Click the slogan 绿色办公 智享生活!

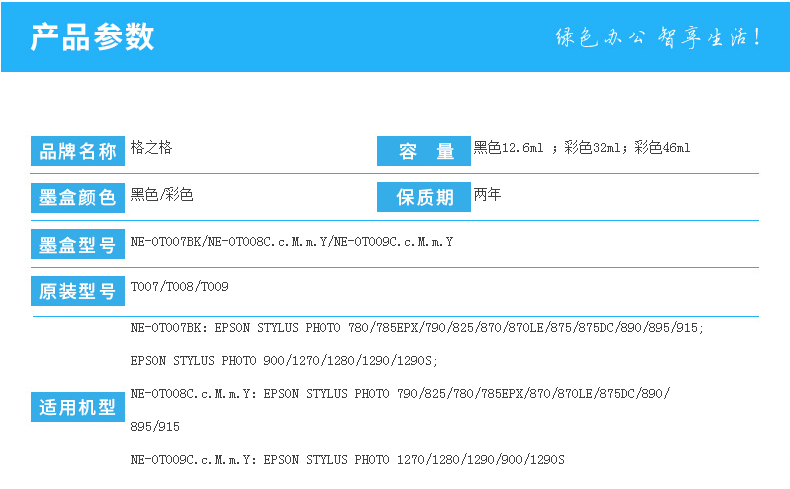click(x=658, y=37)
